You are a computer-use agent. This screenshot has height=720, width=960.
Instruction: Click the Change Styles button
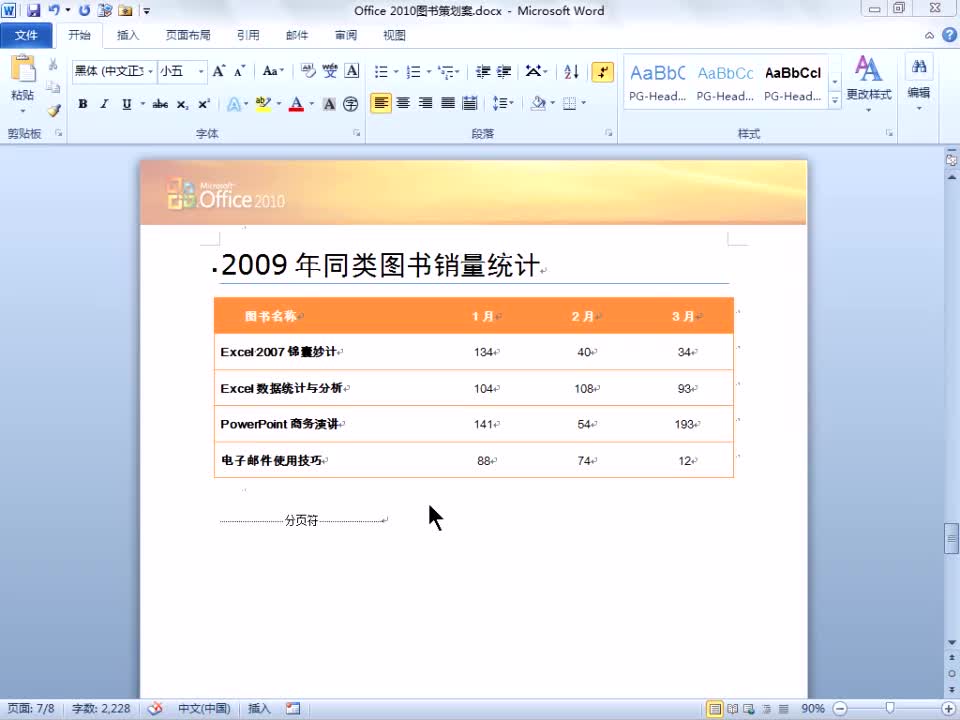point(868,84)
